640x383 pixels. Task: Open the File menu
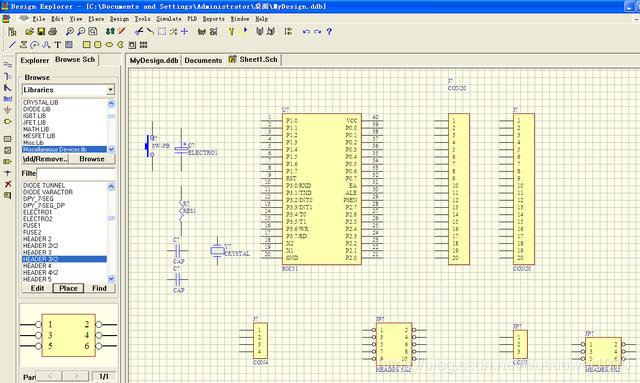[39, 19]
